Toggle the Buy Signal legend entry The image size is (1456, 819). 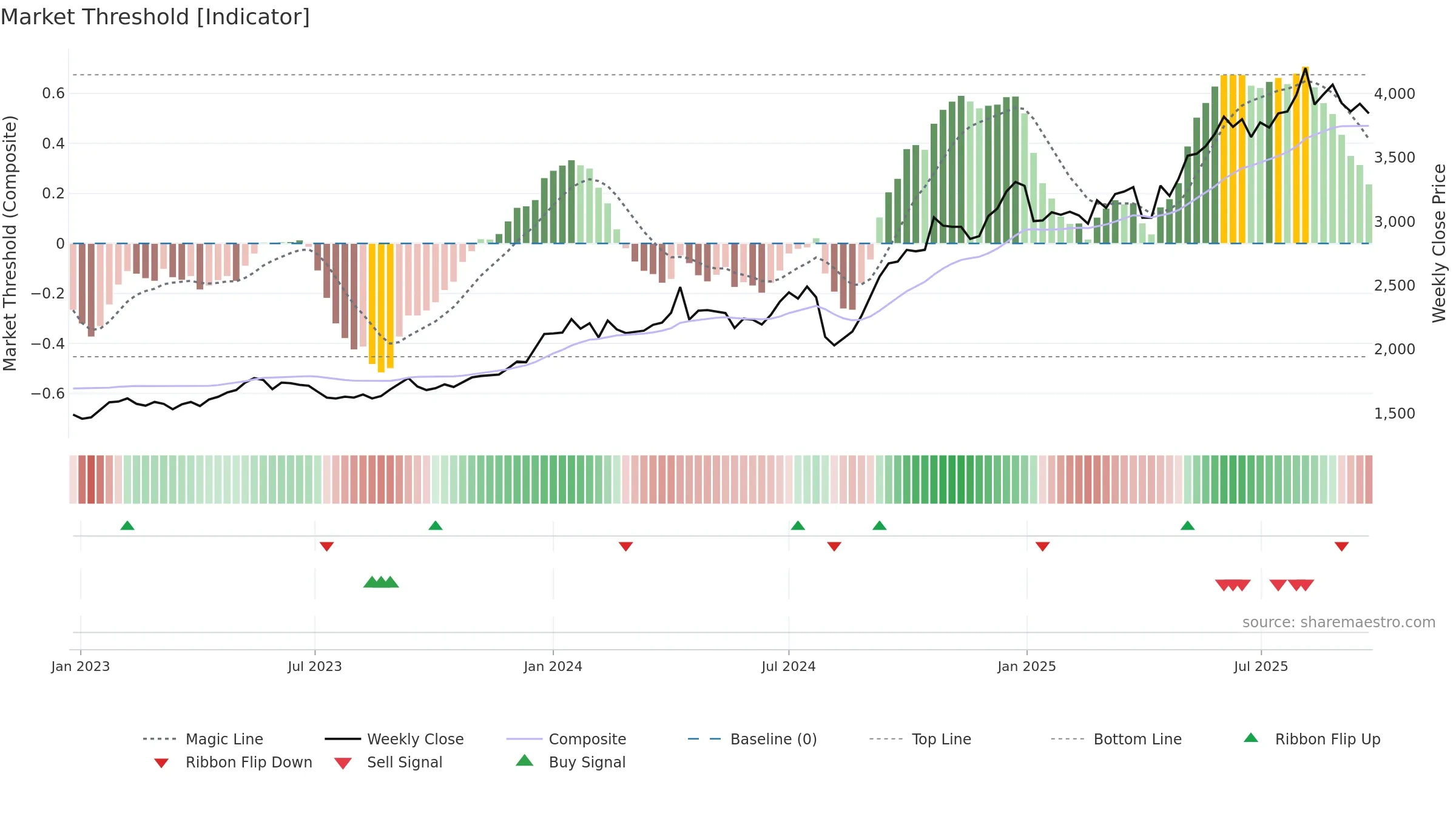[570, 762]
